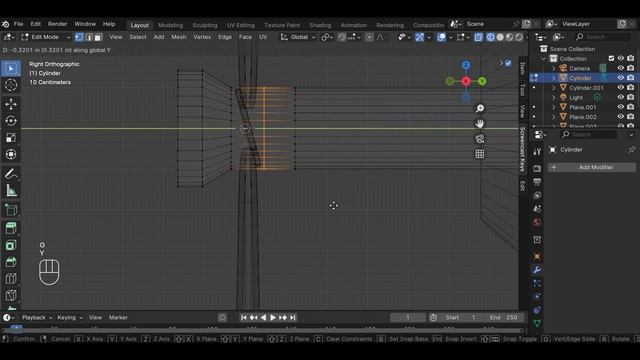Pick the Scale tool

click(11, 138)
